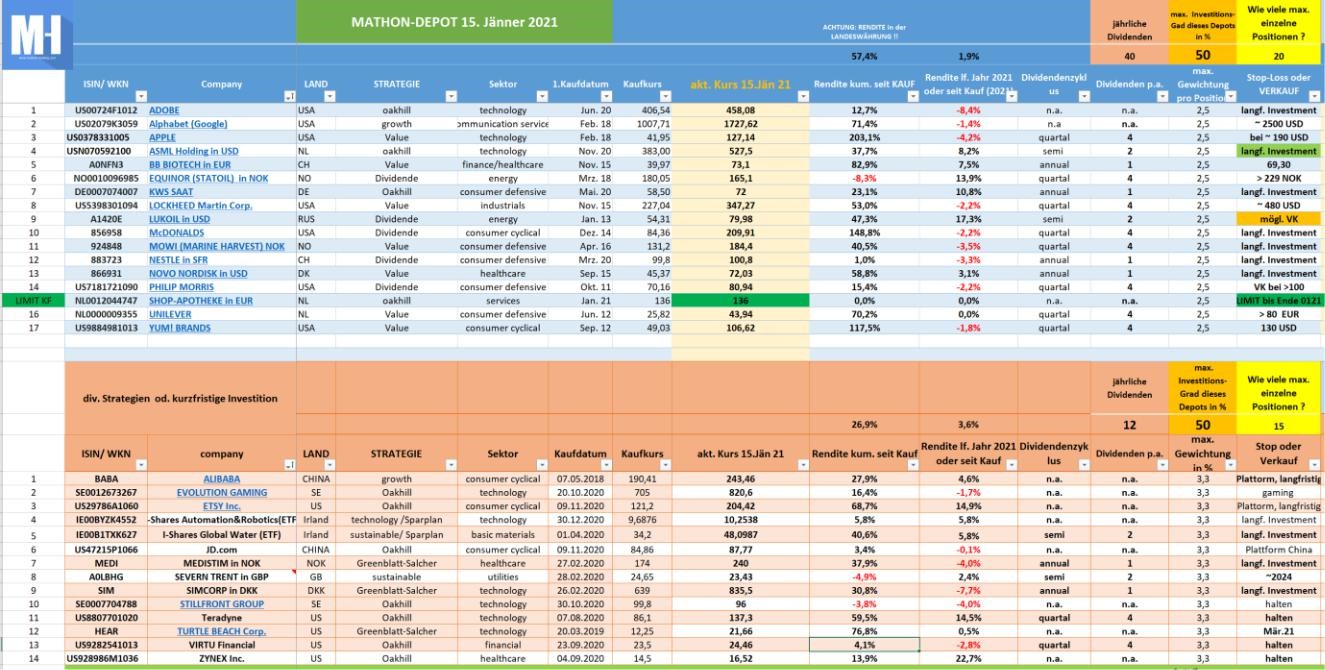The image size is (1325, 670).
Task: Select the 'Mär.21' stop cell for TURTLE BEACH
Action: tap(1279, 631)
